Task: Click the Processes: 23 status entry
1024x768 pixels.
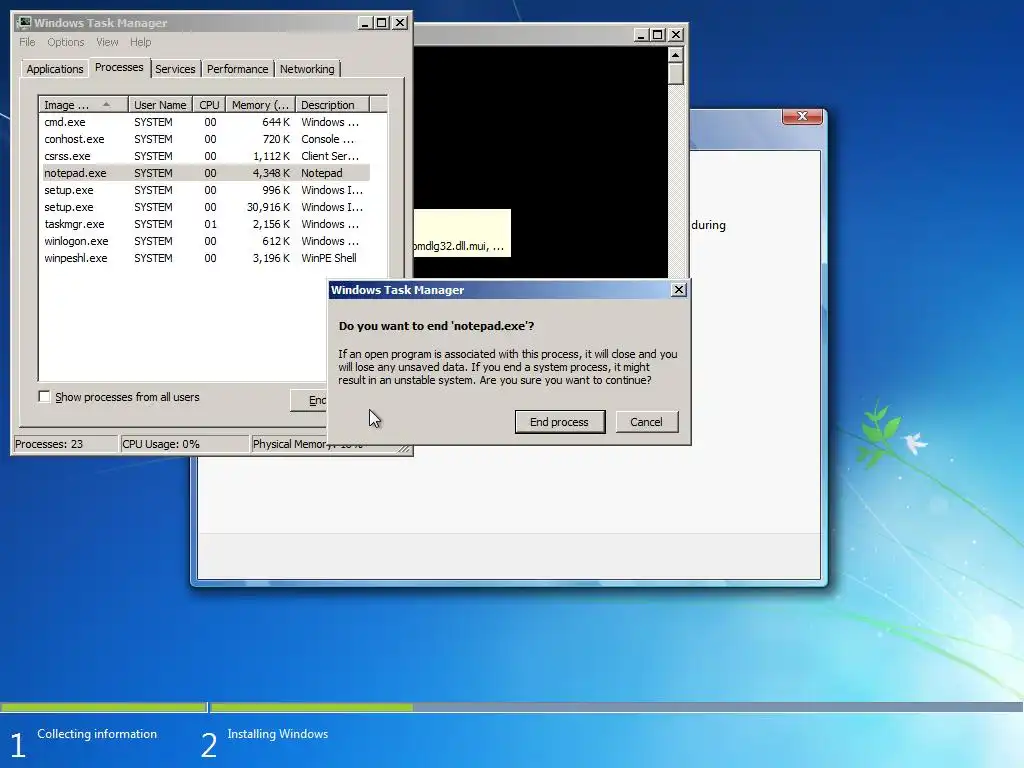Action: pos(65,444)
